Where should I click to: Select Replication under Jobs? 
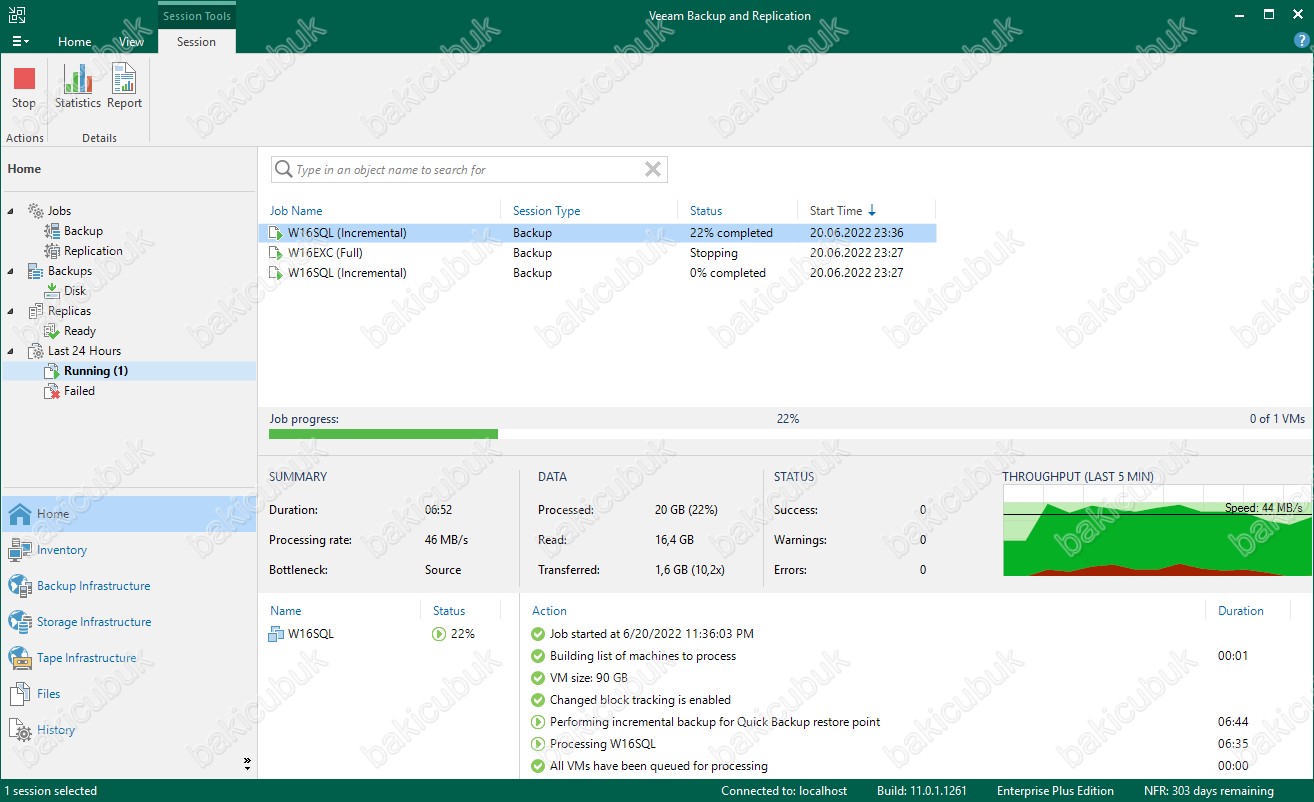pos(93,251)
